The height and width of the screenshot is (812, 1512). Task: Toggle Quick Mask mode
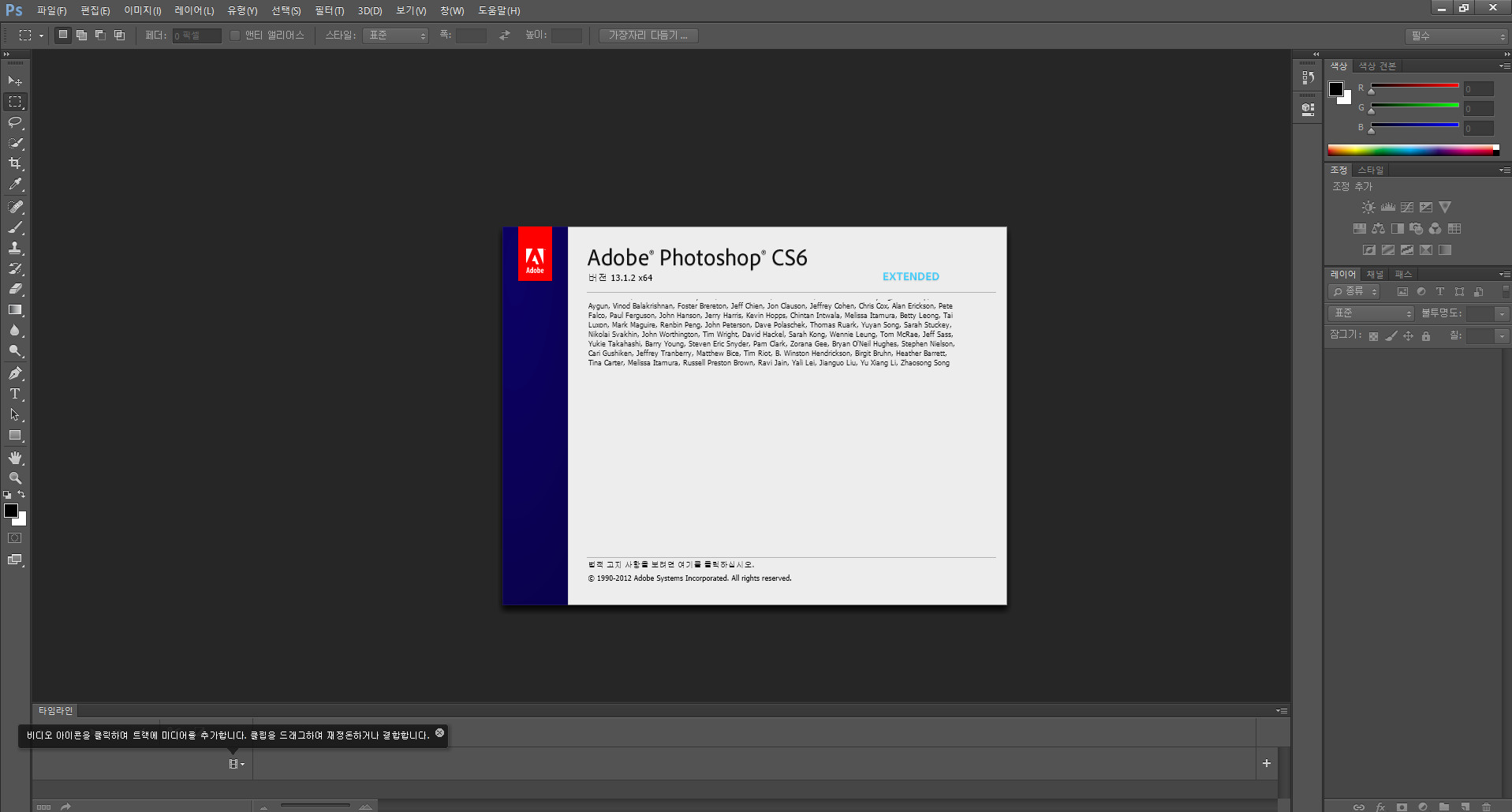point(15,538)
